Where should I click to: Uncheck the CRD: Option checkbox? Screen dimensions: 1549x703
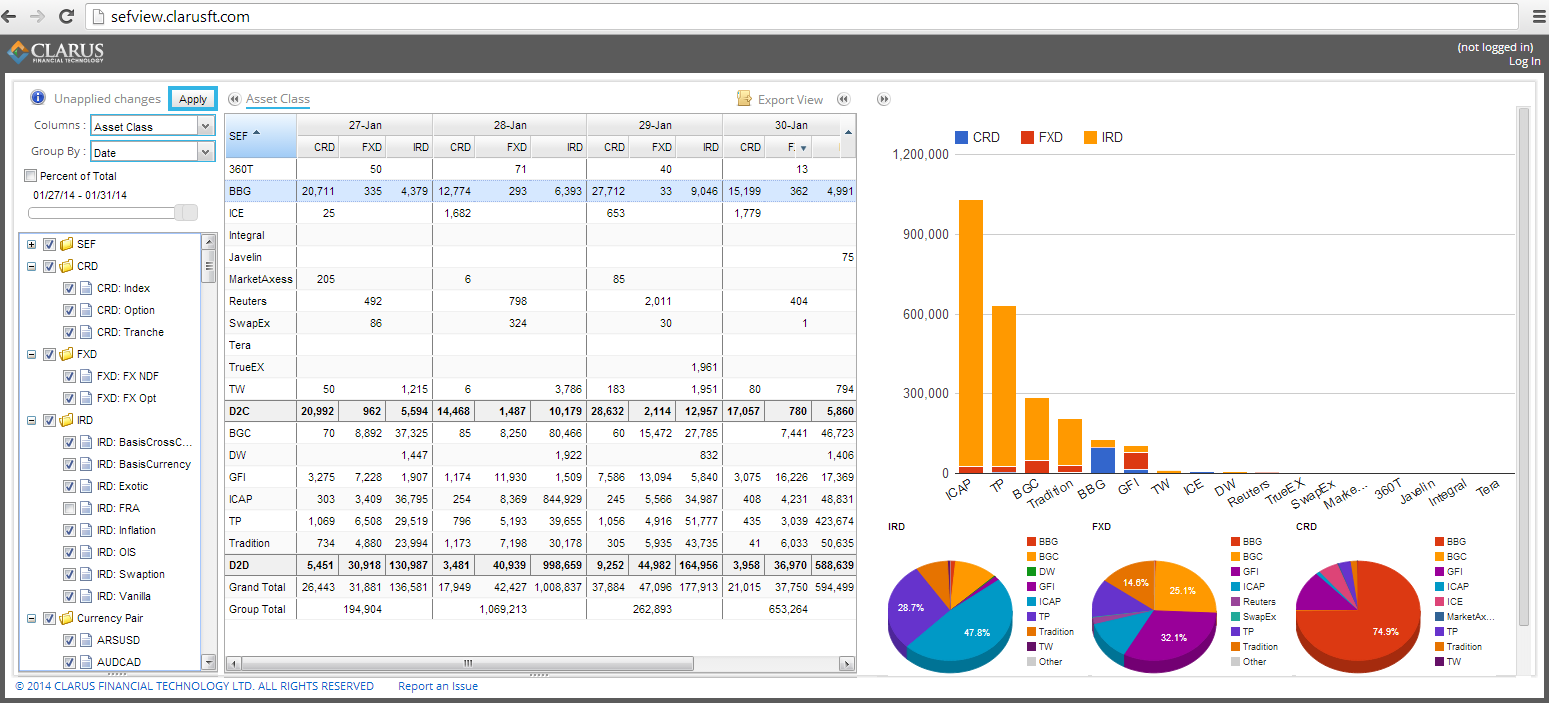click(69, 310)
